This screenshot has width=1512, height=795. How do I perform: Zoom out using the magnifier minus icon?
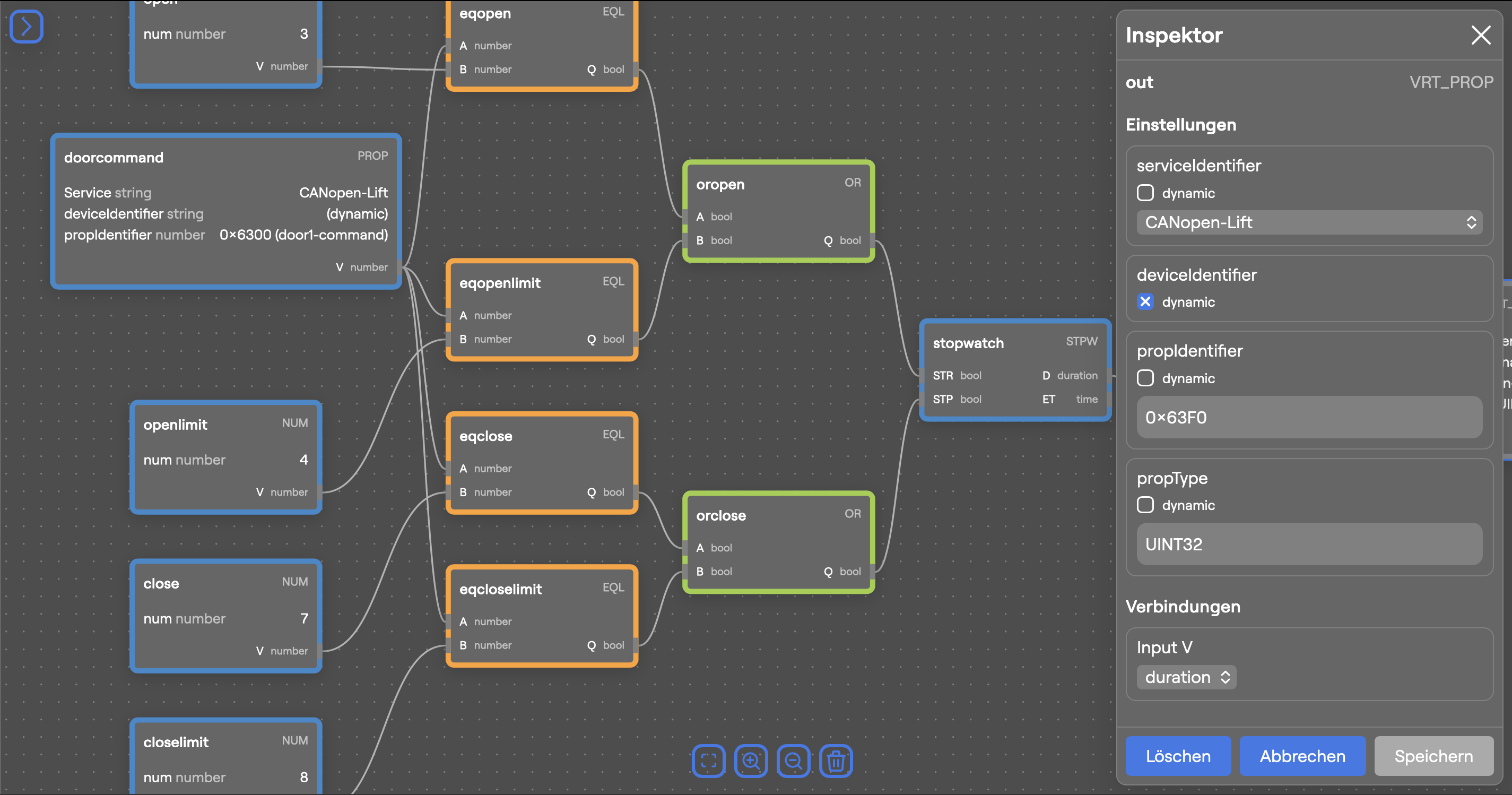[794, 761]
